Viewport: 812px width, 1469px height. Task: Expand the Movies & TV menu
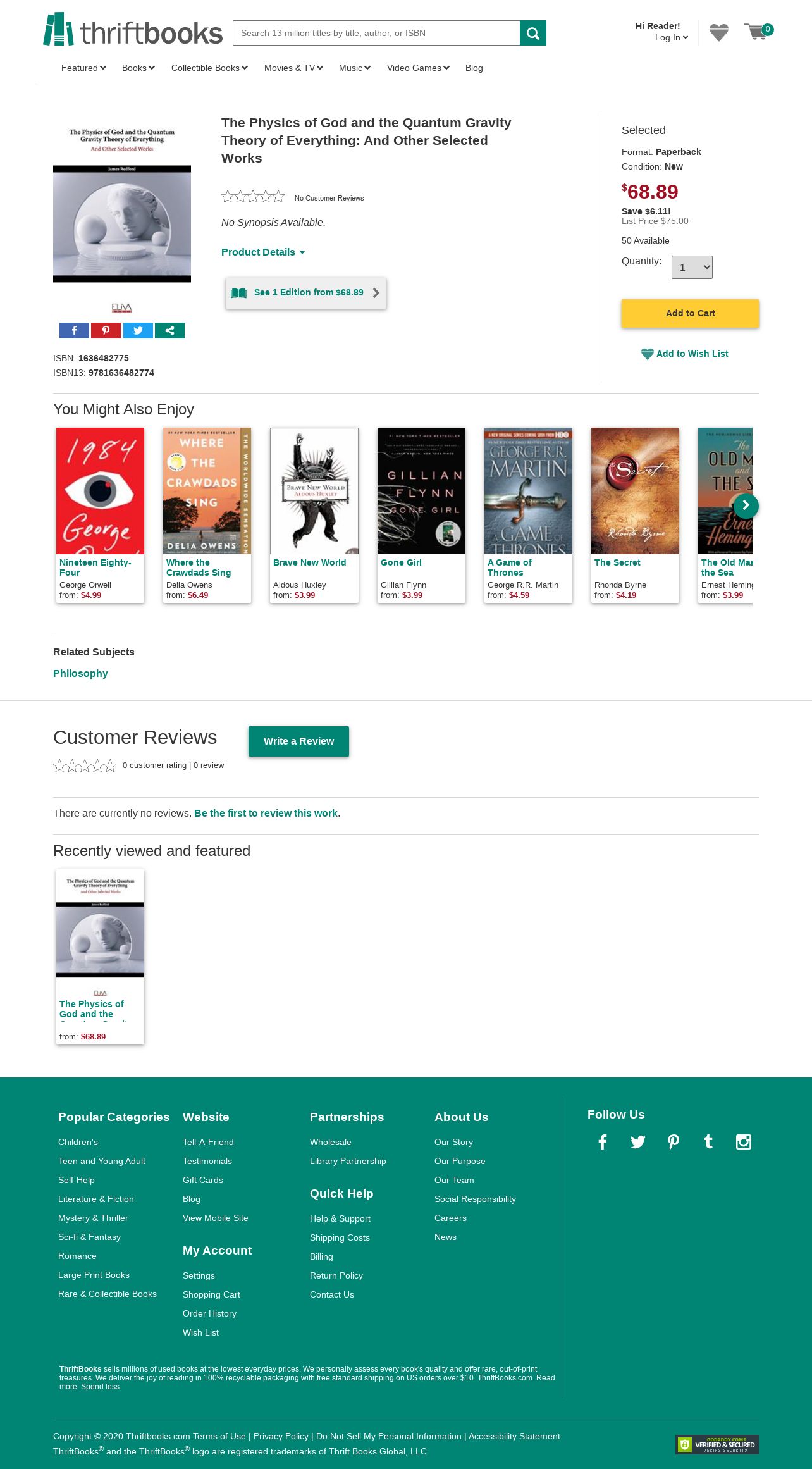click(293, 68)
